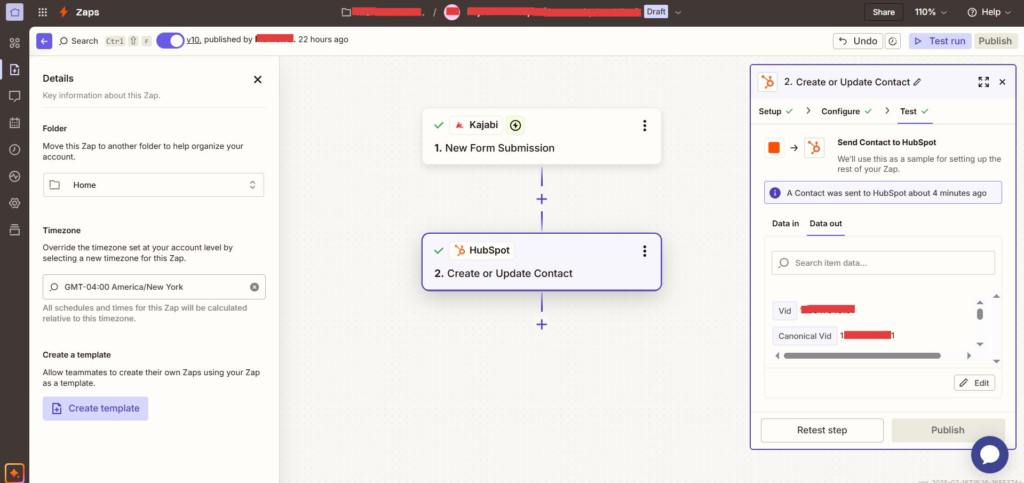The width and height of the screenshot is (1024, 483).
Task: Click the Canonical Vid field label
Action: [805, 336]
